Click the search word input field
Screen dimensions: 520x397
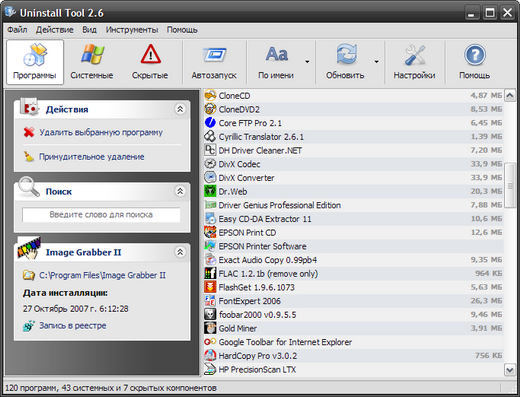tap(101, 215)
